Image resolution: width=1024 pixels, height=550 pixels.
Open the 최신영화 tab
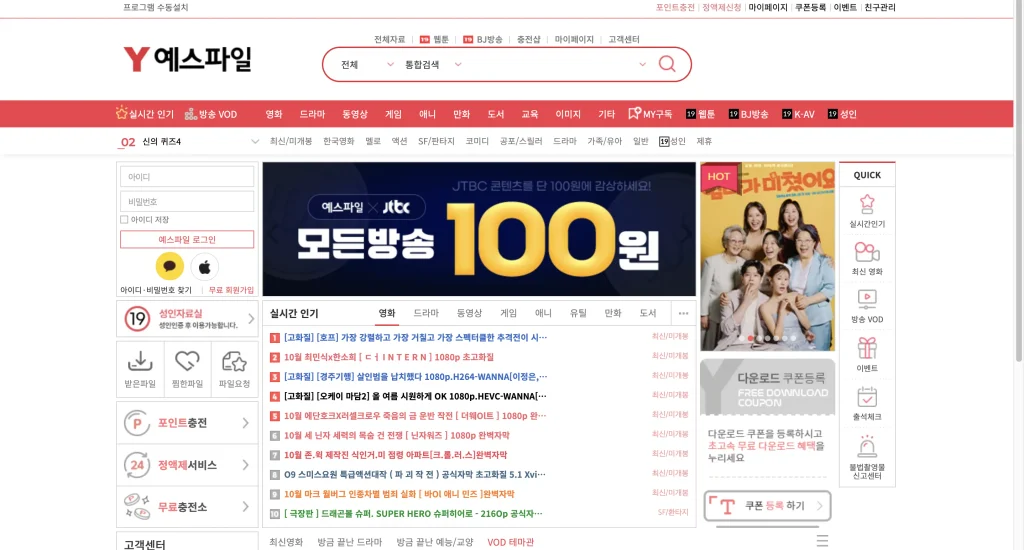[286, 542]
